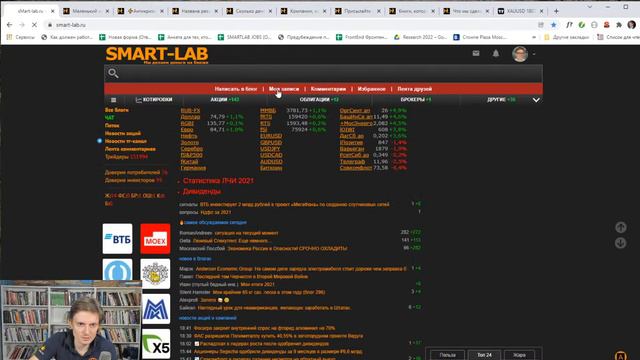Open the Брокеры menu item
Viewport: 640px width, 360px height.
pyautogui.click(x=416, y=100)
